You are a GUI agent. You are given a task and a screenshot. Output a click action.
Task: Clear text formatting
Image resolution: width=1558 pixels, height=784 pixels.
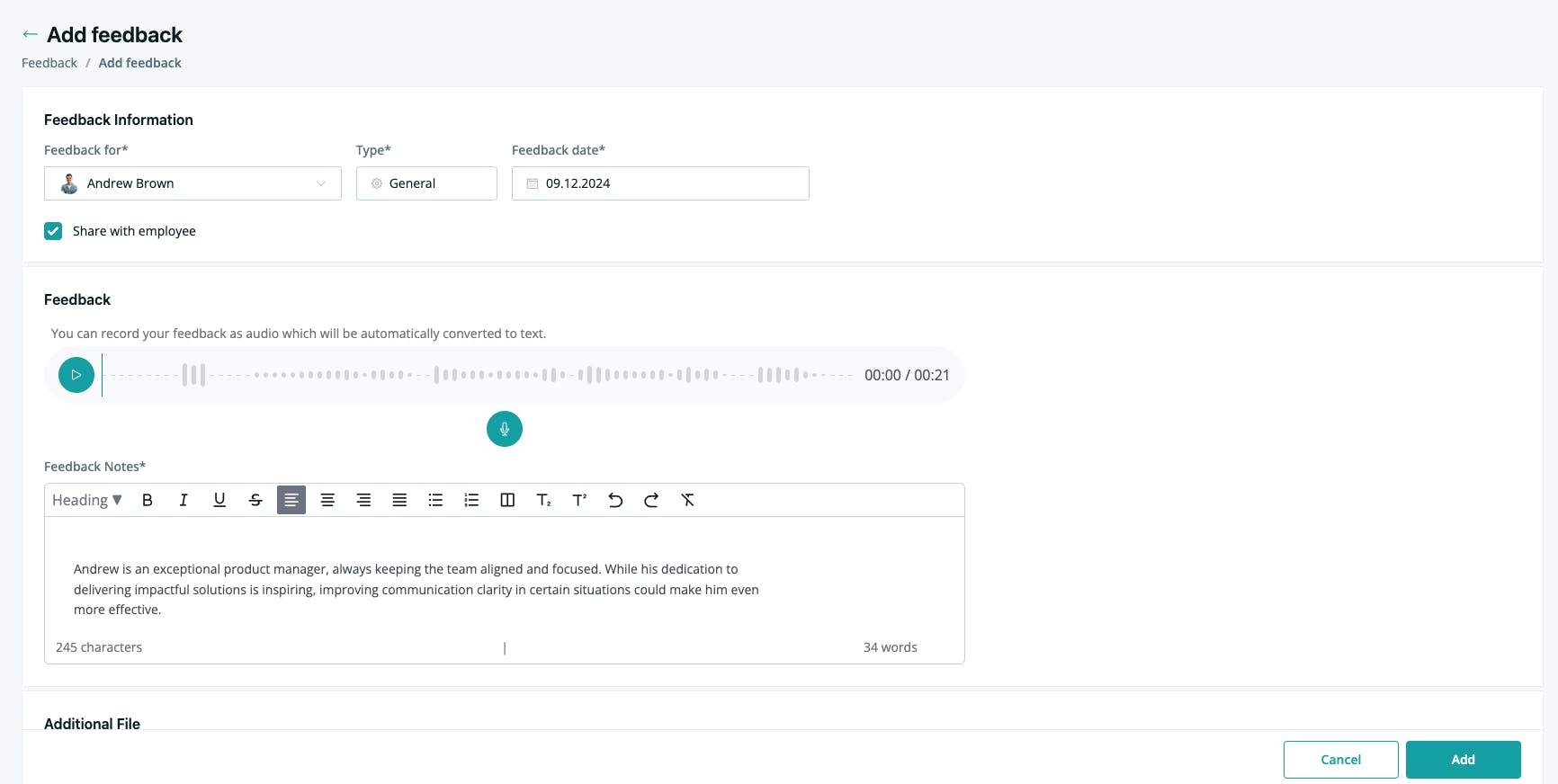point(687,500)
